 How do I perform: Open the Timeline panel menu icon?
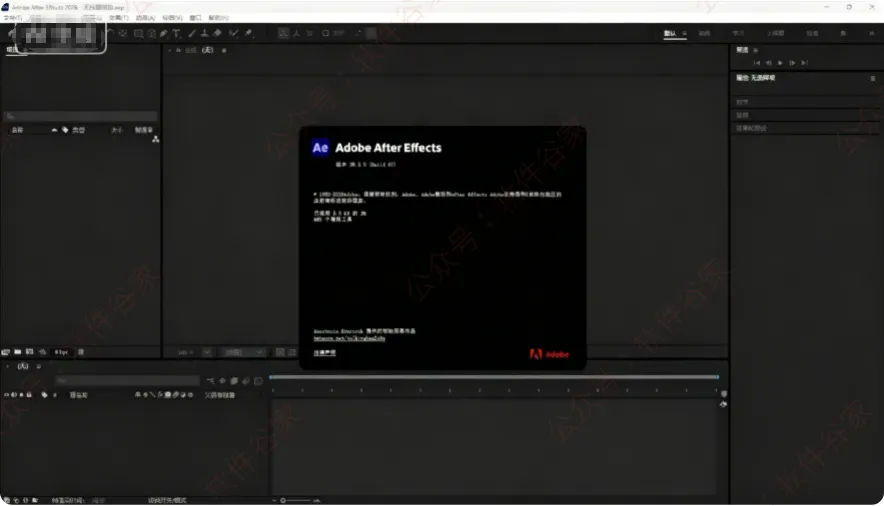[x=38, y=366]
